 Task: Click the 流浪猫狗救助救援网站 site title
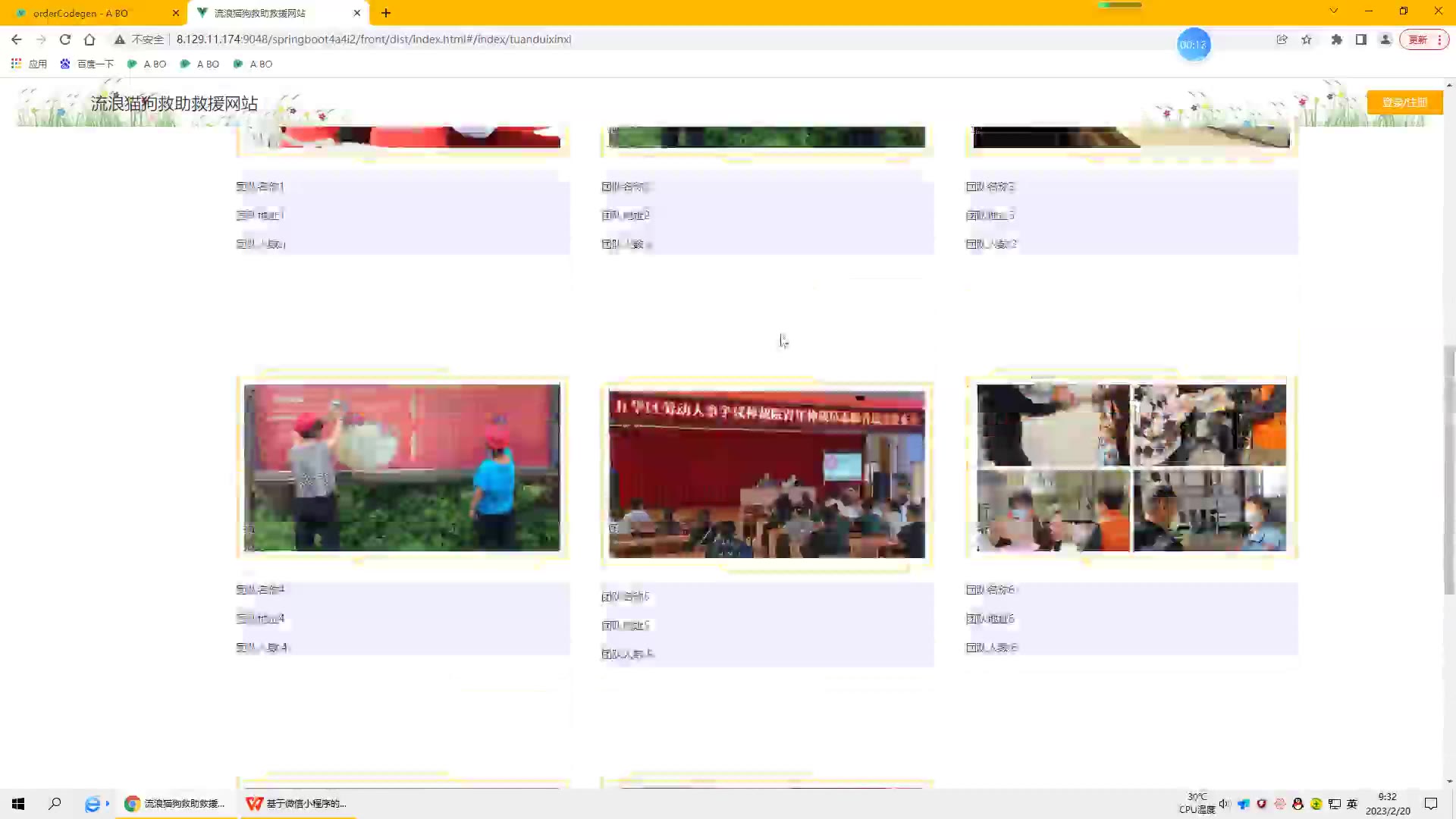174,103
